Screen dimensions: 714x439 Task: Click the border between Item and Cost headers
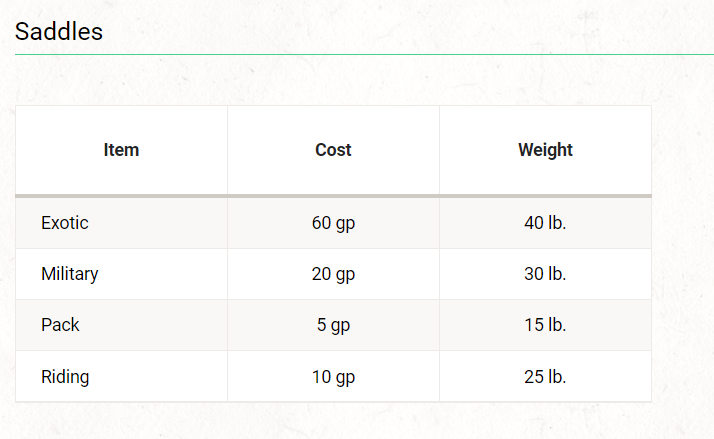[x=227, y=150]
